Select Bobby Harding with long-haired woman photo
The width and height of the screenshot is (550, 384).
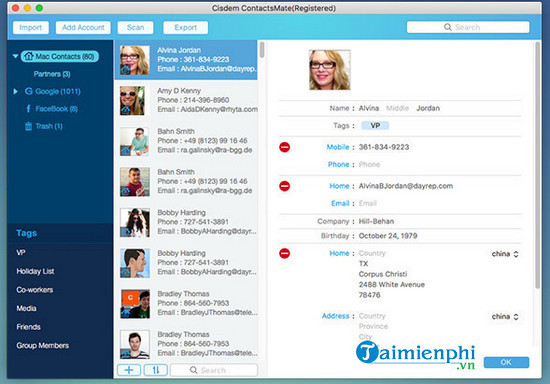click(186, 222)
